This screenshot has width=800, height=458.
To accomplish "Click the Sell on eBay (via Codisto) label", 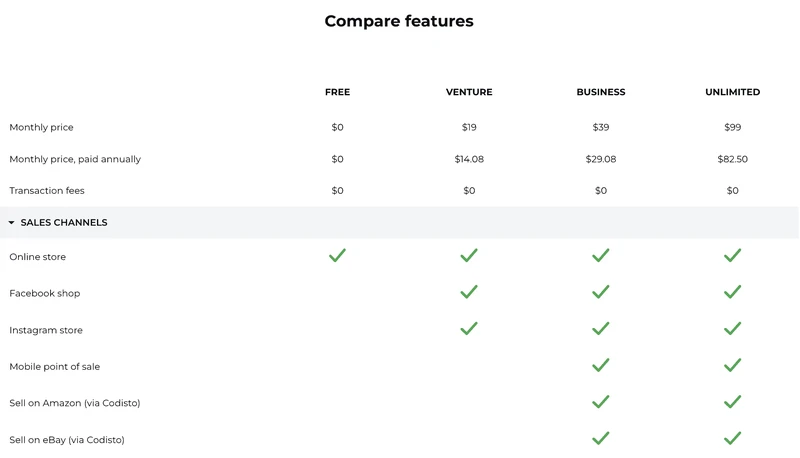I will click(x=67, y=440).
